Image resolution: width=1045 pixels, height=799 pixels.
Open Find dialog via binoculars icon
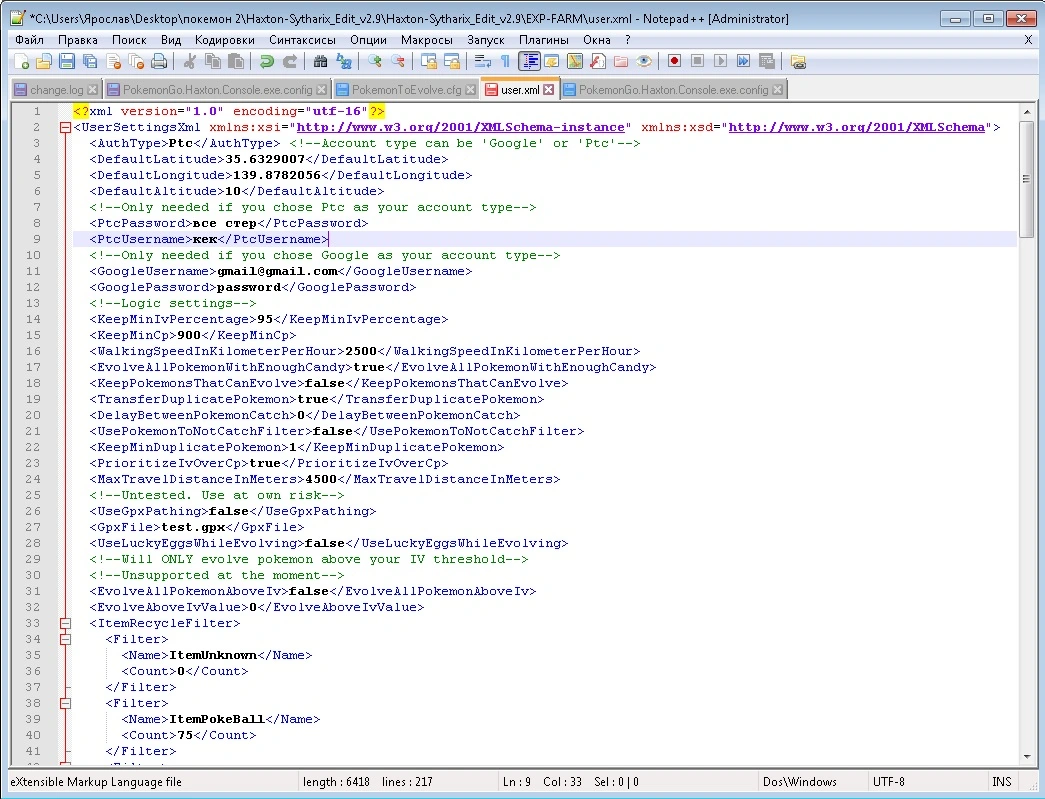click(x=321, y=62)
